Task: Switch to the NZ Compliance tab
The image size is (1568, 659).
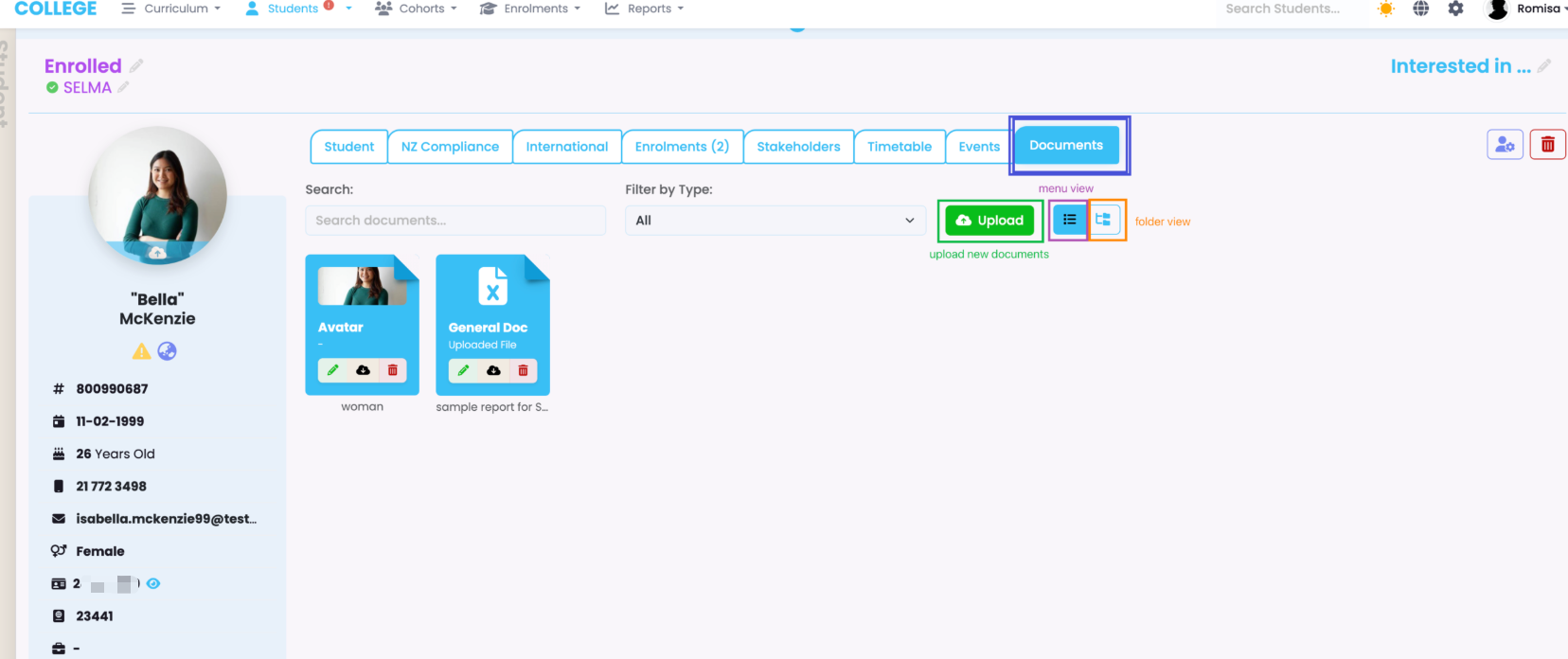Action: [450, 147]
